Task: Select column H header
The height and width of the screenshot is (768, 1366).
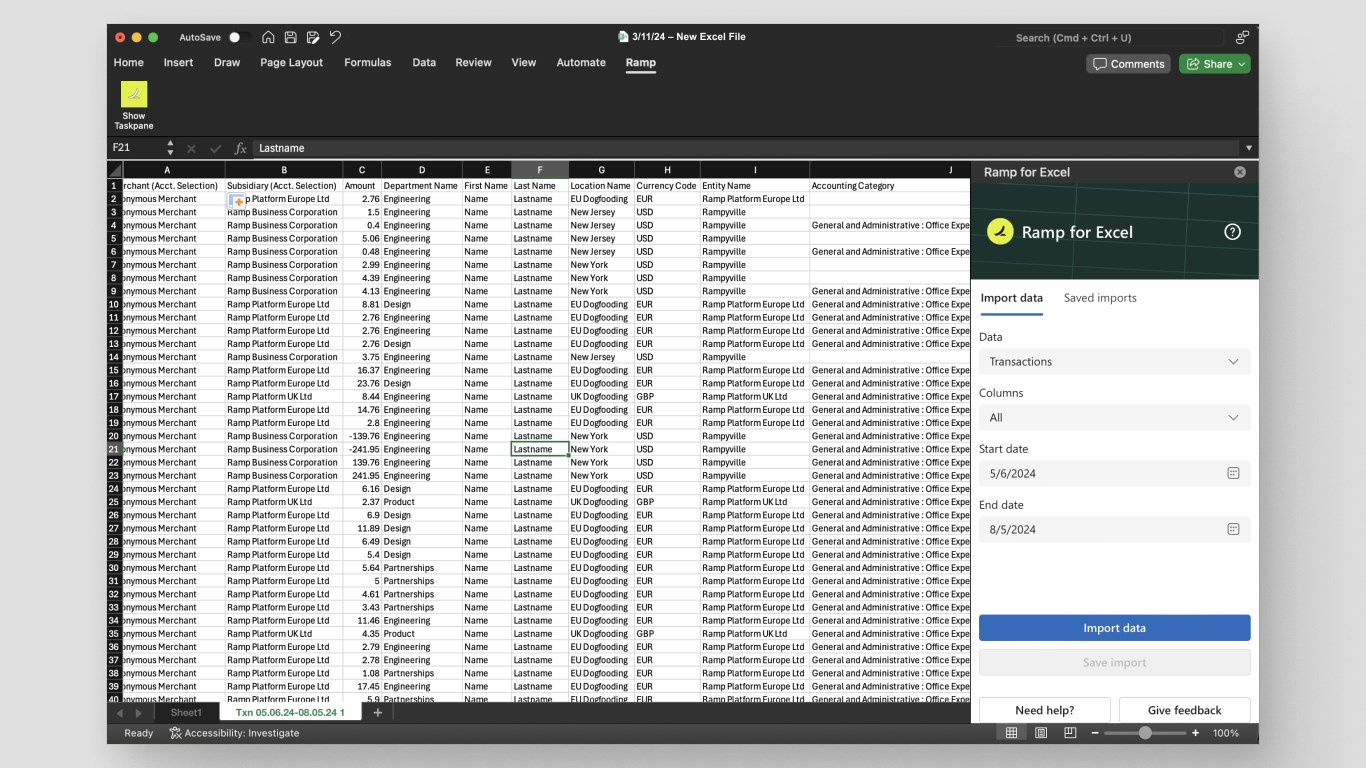Action: (x=667, y=171)
